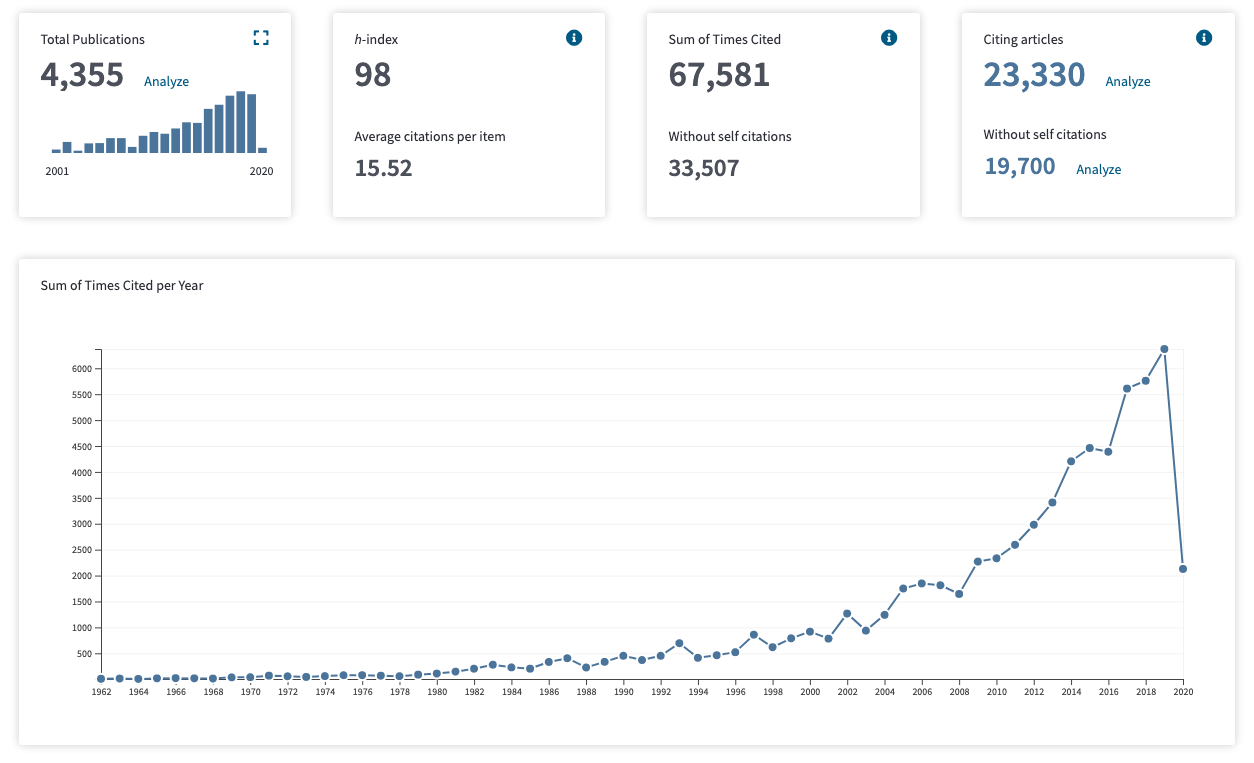Click Analyze next to Total Publications 4,355
This screenshot has width=1254, height=763.
166,82
